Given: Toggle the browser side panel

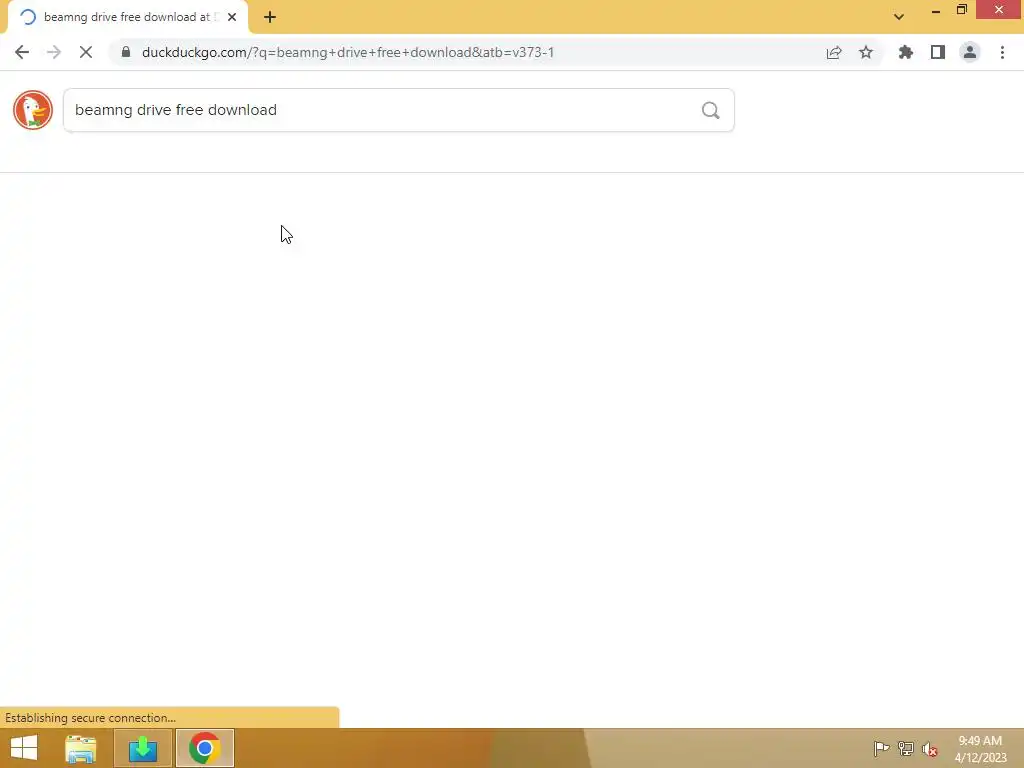Looking at the screenshot, I should 938,52.
